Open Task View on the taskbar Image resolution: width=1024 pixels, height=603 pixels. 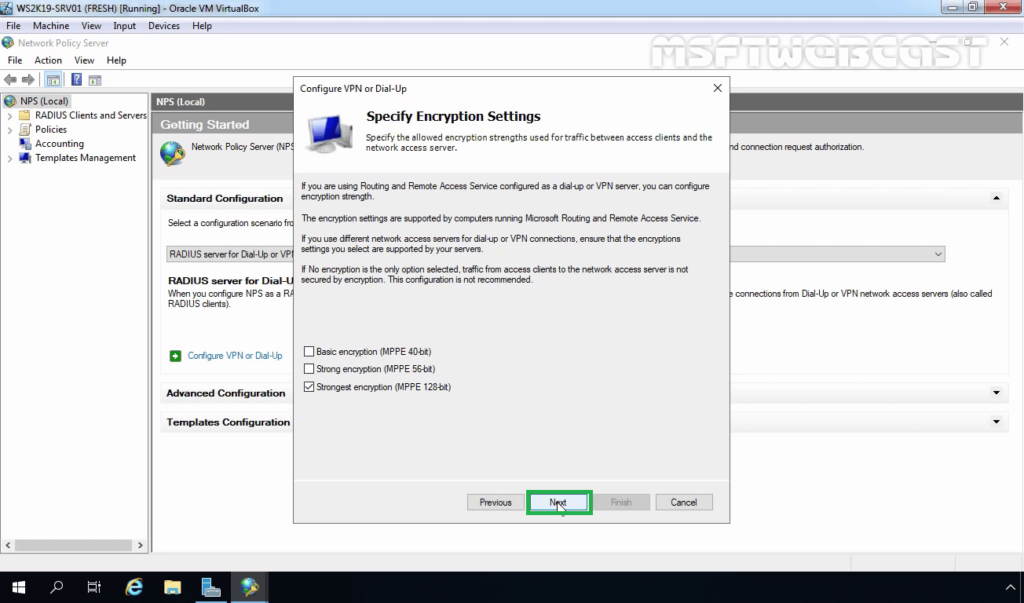(x=95, y=587)
